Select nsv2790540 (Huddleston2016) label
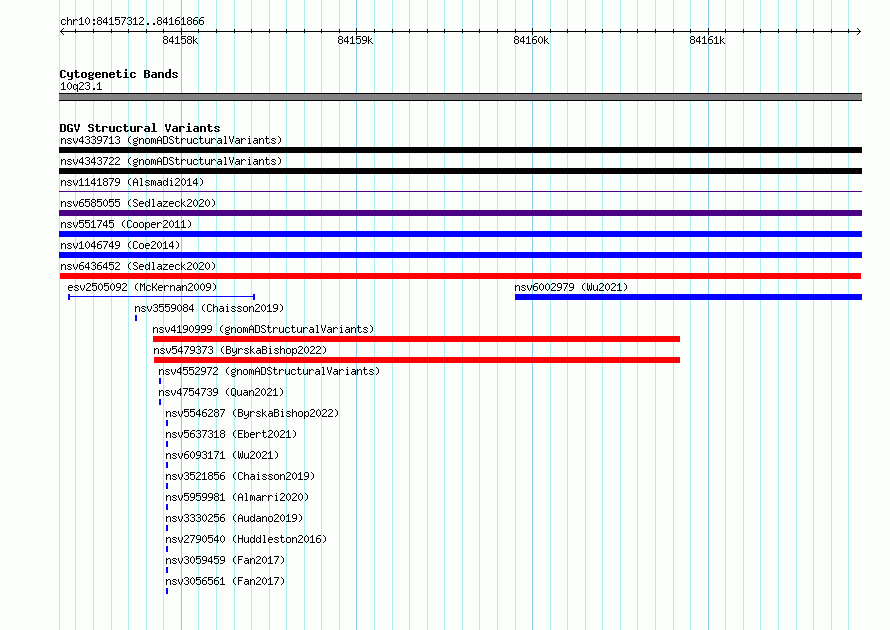 click(246, 539)
